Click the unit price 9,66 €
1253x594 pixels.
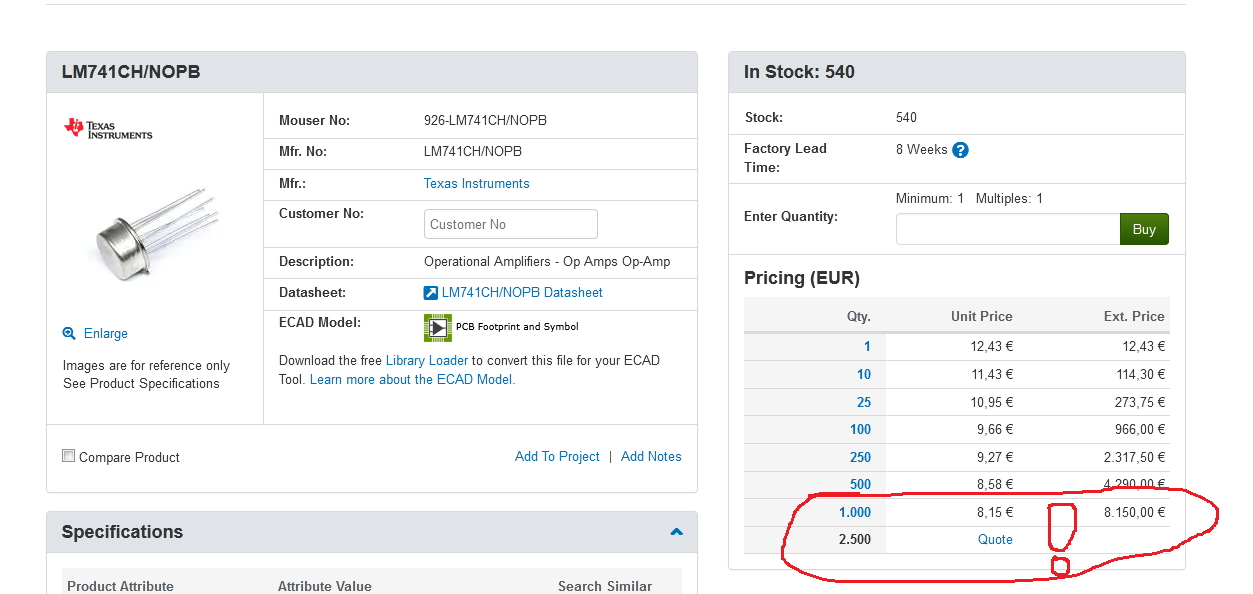tap(997, 430)
